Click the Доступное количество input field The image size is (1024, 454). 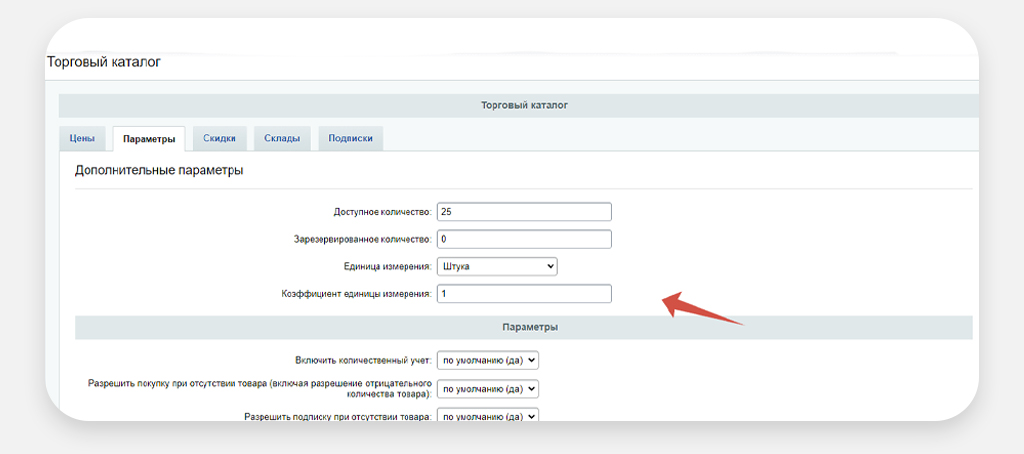[x=523, y=212]
